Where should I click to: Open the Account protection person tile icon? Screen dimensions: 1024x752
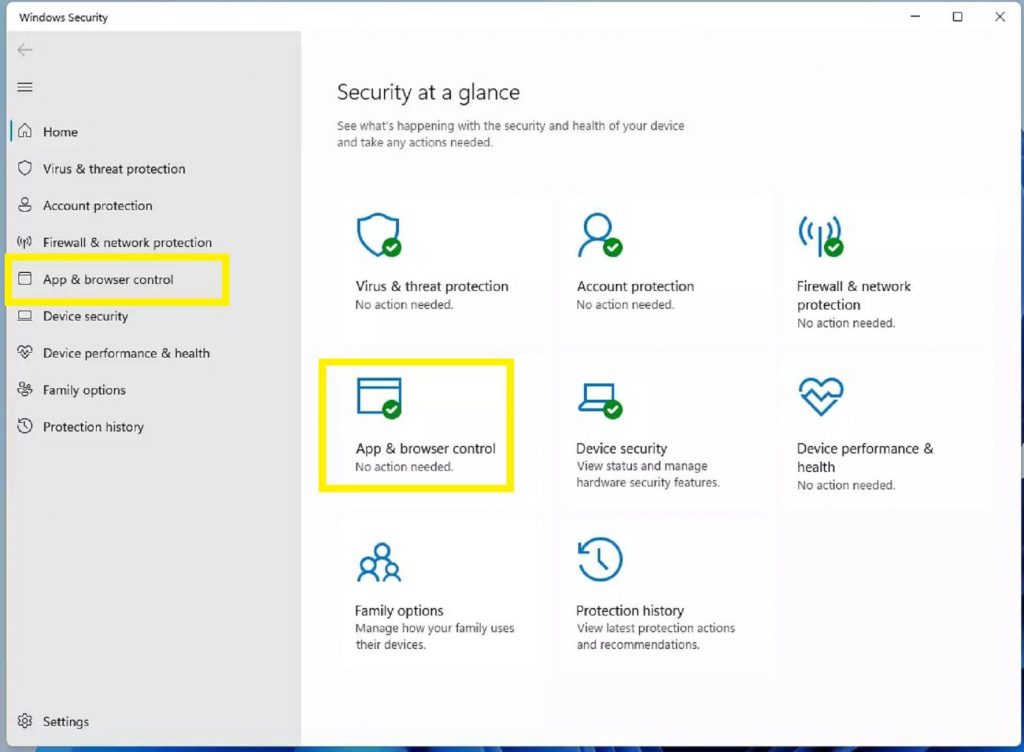[x=598, y=236]
